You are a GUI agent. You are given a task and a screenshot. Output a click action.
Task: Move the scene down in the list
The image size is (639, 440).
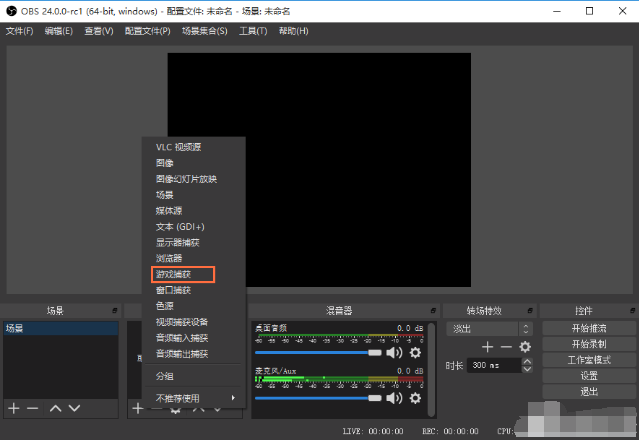click(74, 408)
